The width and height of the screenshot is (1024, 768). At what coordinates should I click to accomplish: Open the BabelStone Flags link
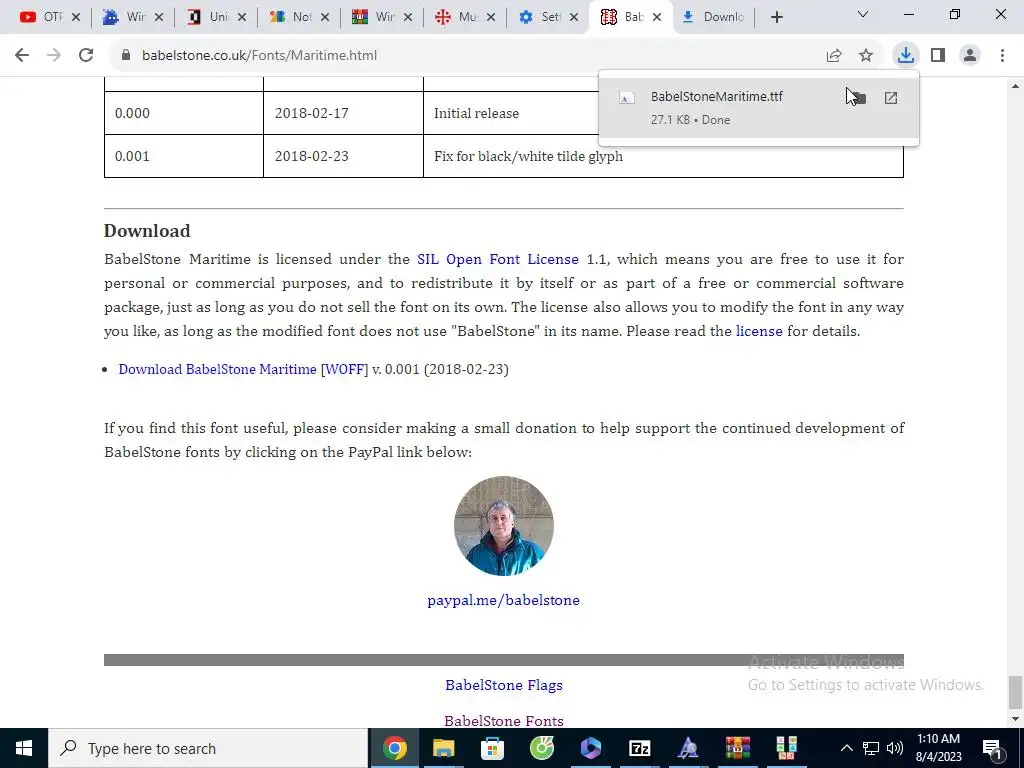504,685
